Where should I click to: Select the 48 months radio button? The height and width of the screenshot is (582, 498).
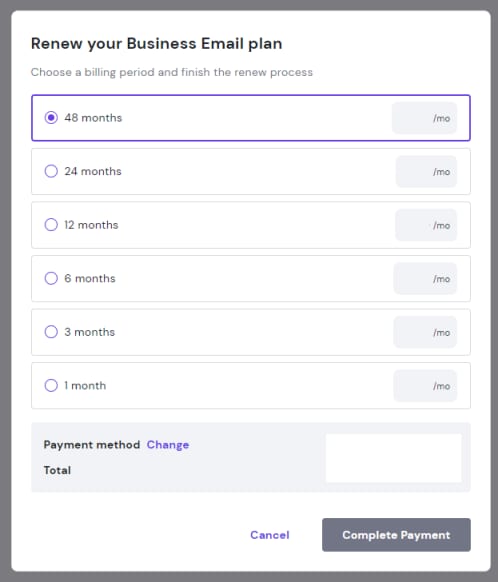click(x=51, y=118)
